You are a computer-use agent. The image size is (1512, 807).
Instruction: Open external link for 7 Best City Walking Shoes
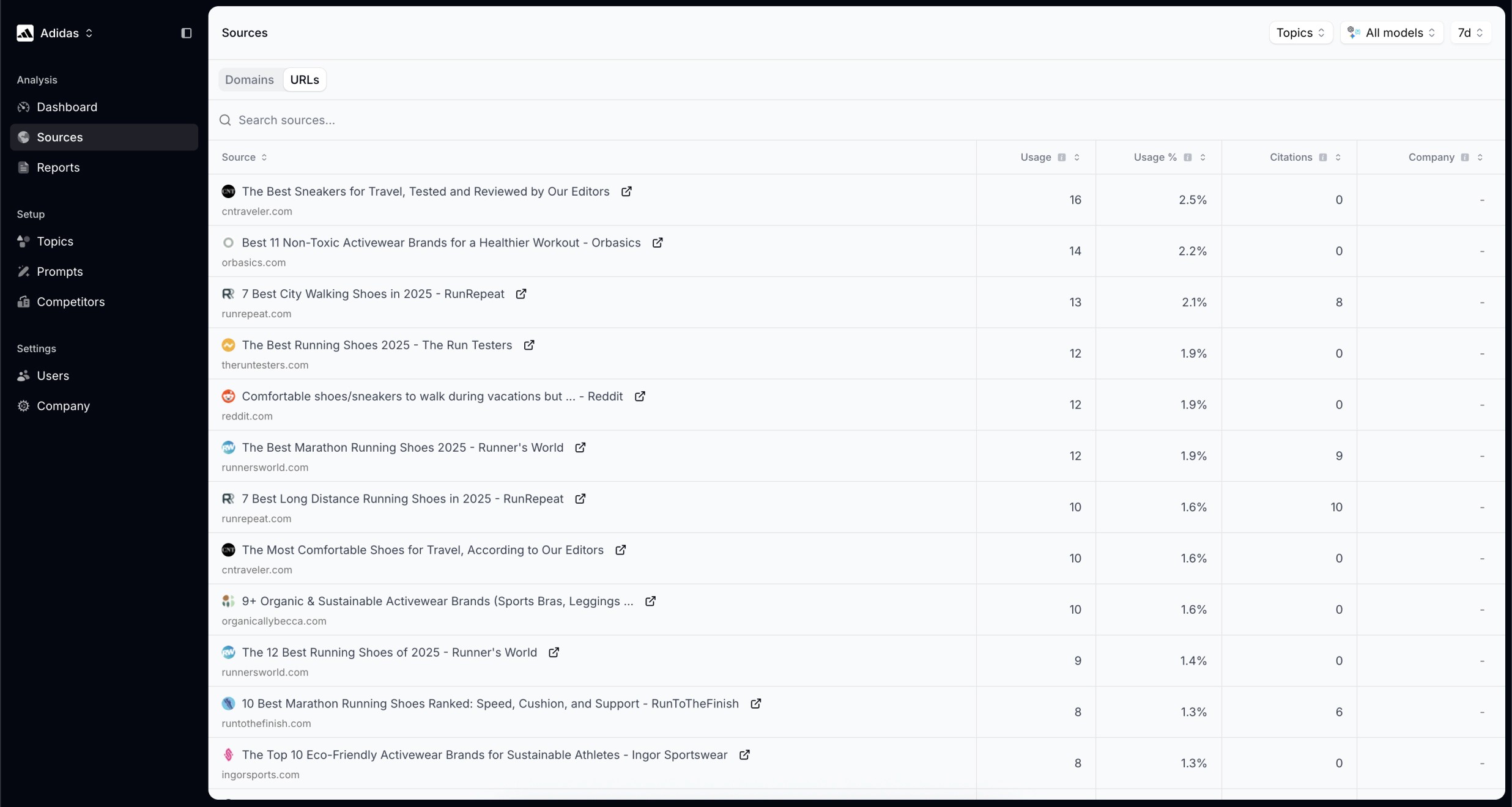pos(521,294)
